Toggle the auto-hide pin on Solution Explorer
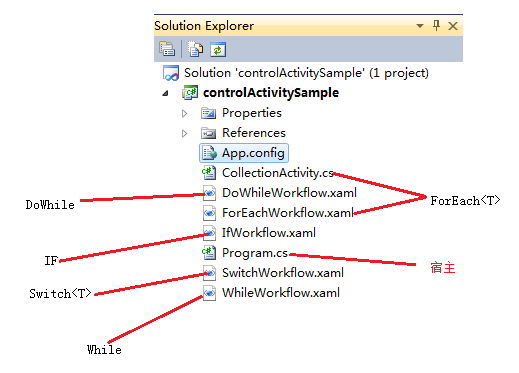The width and height of the screenshot is (519, 373). [436, 25]
